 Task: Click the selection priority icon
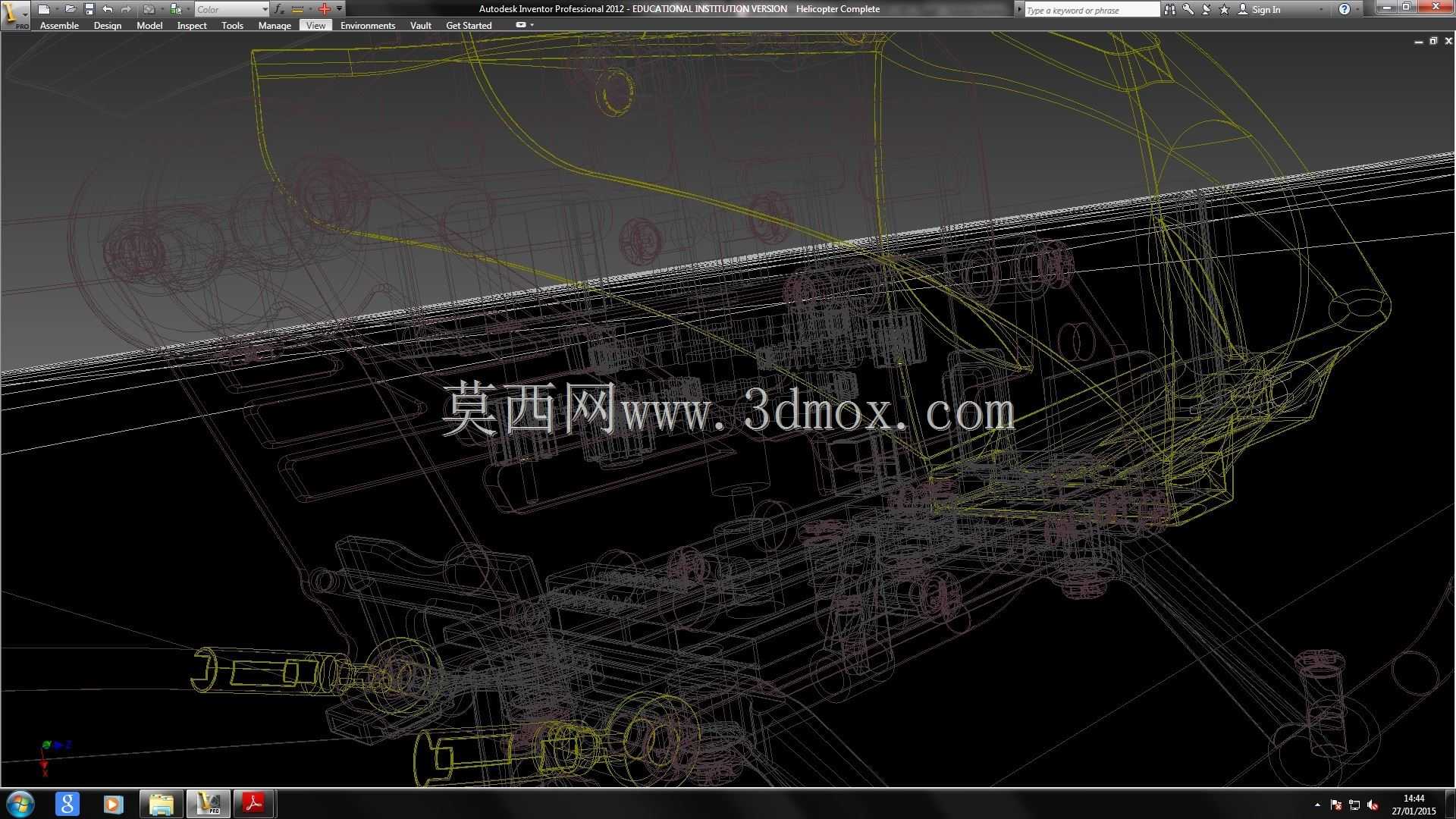(x=176, y=9)
